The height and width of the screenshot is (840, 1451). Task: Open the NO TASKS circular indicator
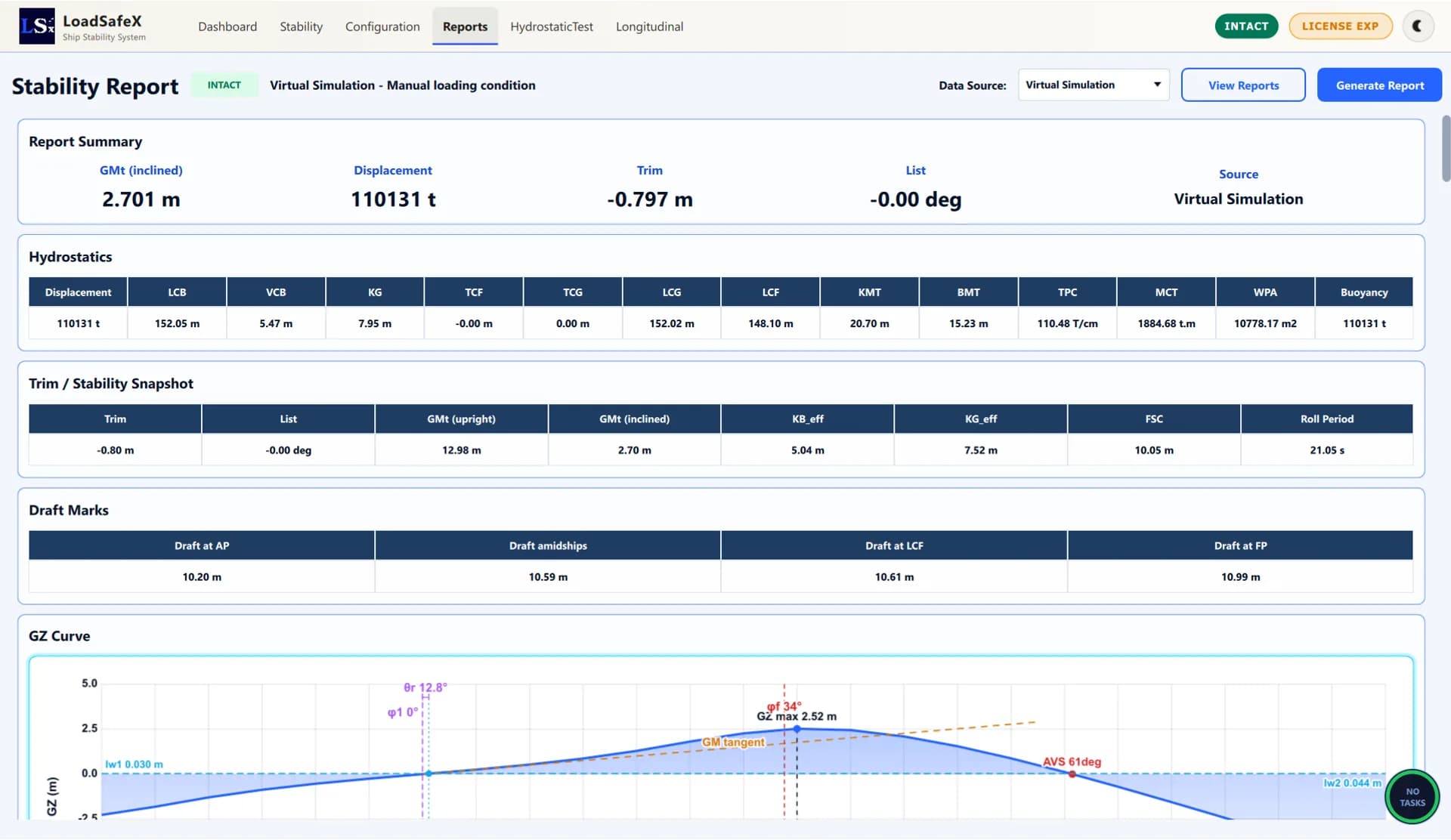1412,797
